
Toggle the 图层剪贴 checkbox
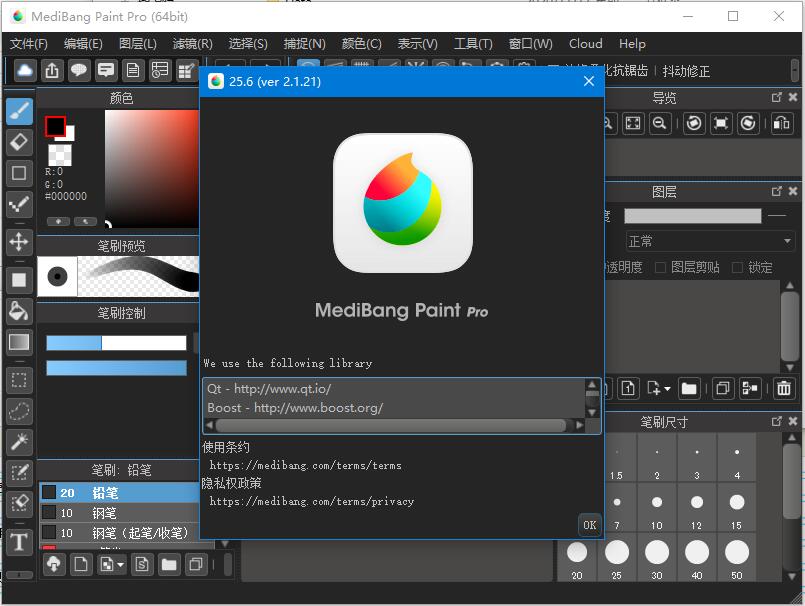click(x=660, y=267)
